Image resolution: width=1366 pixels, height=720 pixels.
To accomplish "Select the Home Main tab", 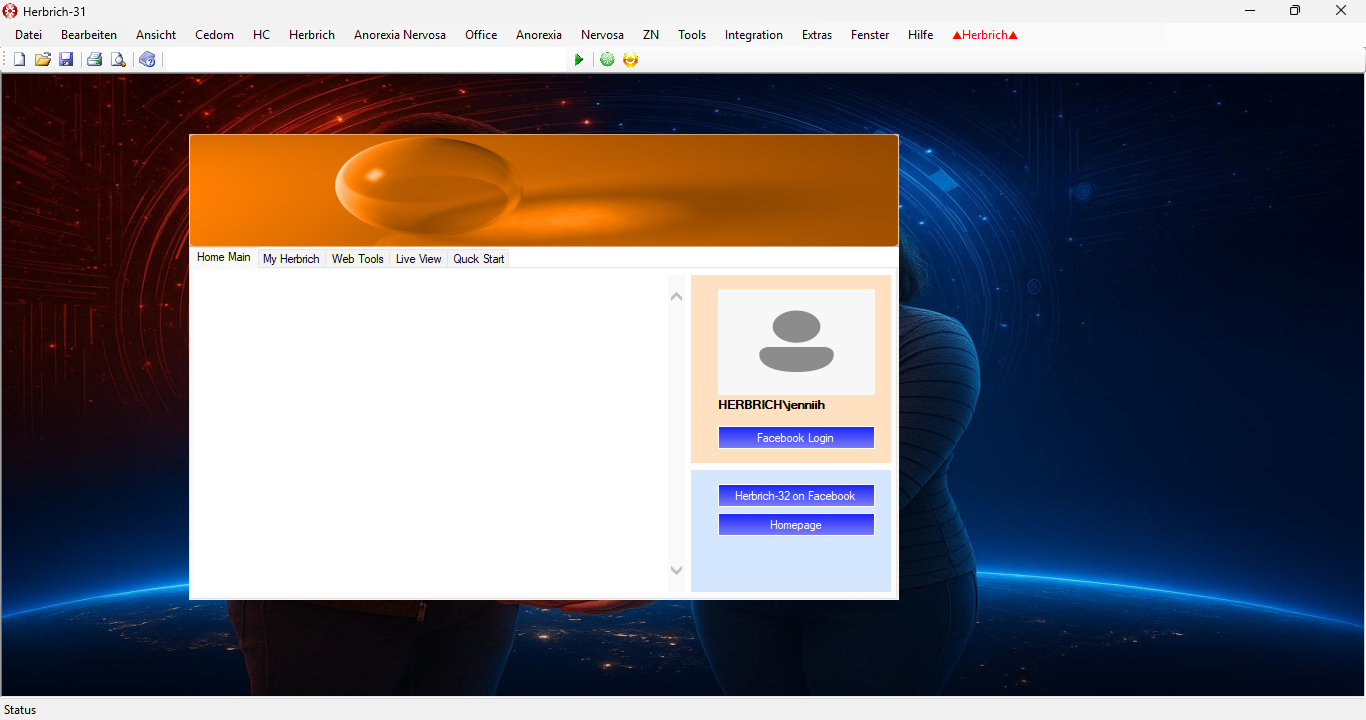I will pyautogui.click(x=224, y=257).
